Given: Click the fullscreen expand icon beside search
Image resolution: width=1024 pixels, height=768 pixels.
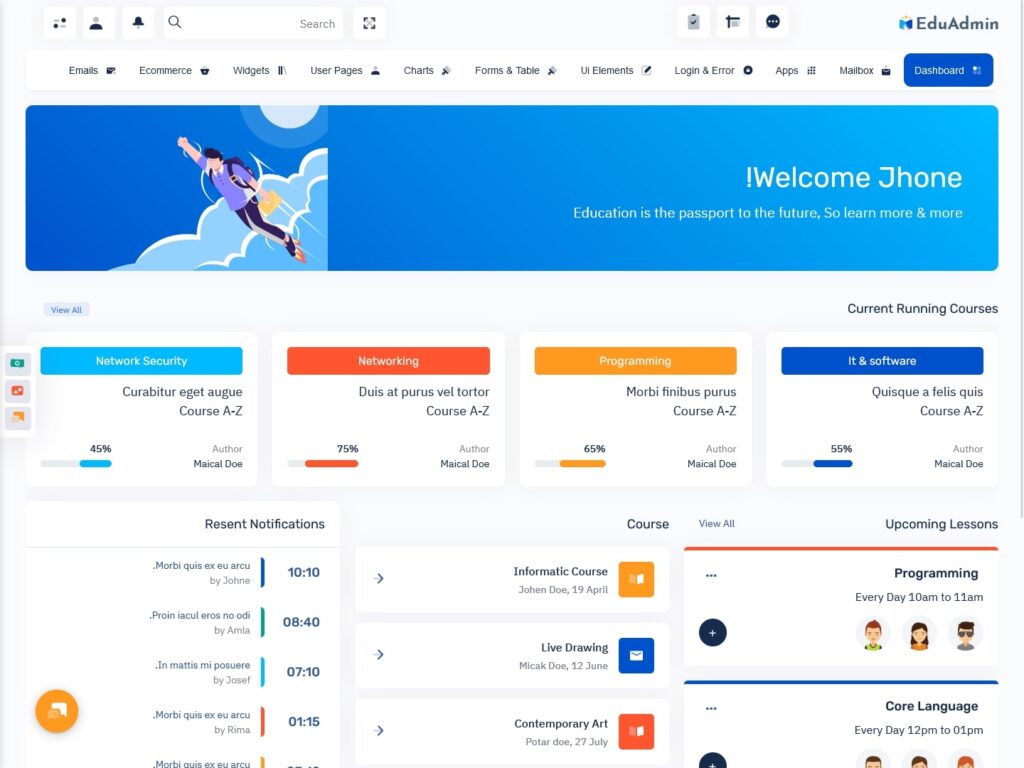Looking at the screenshot, I should [x=369, y=22].
